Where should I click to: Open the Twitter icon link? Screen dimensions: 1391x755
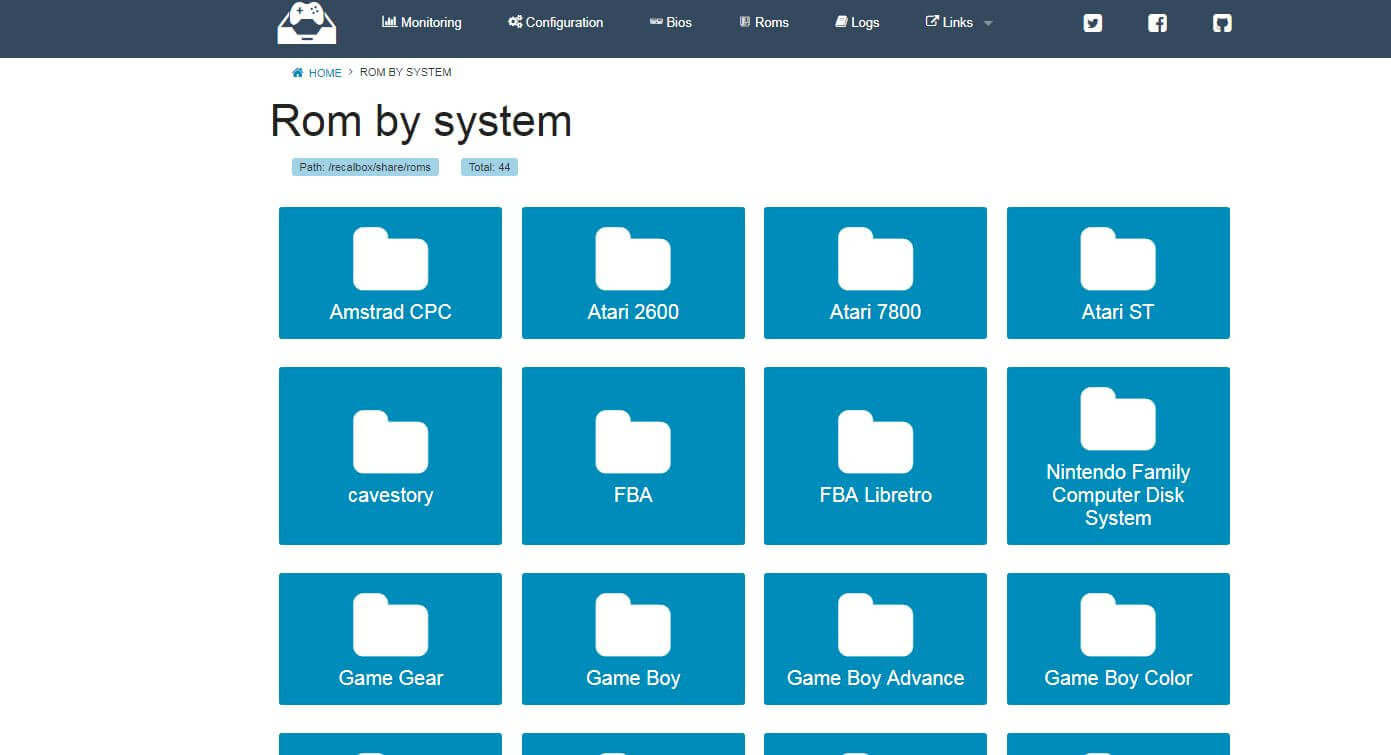[1093, 23]
